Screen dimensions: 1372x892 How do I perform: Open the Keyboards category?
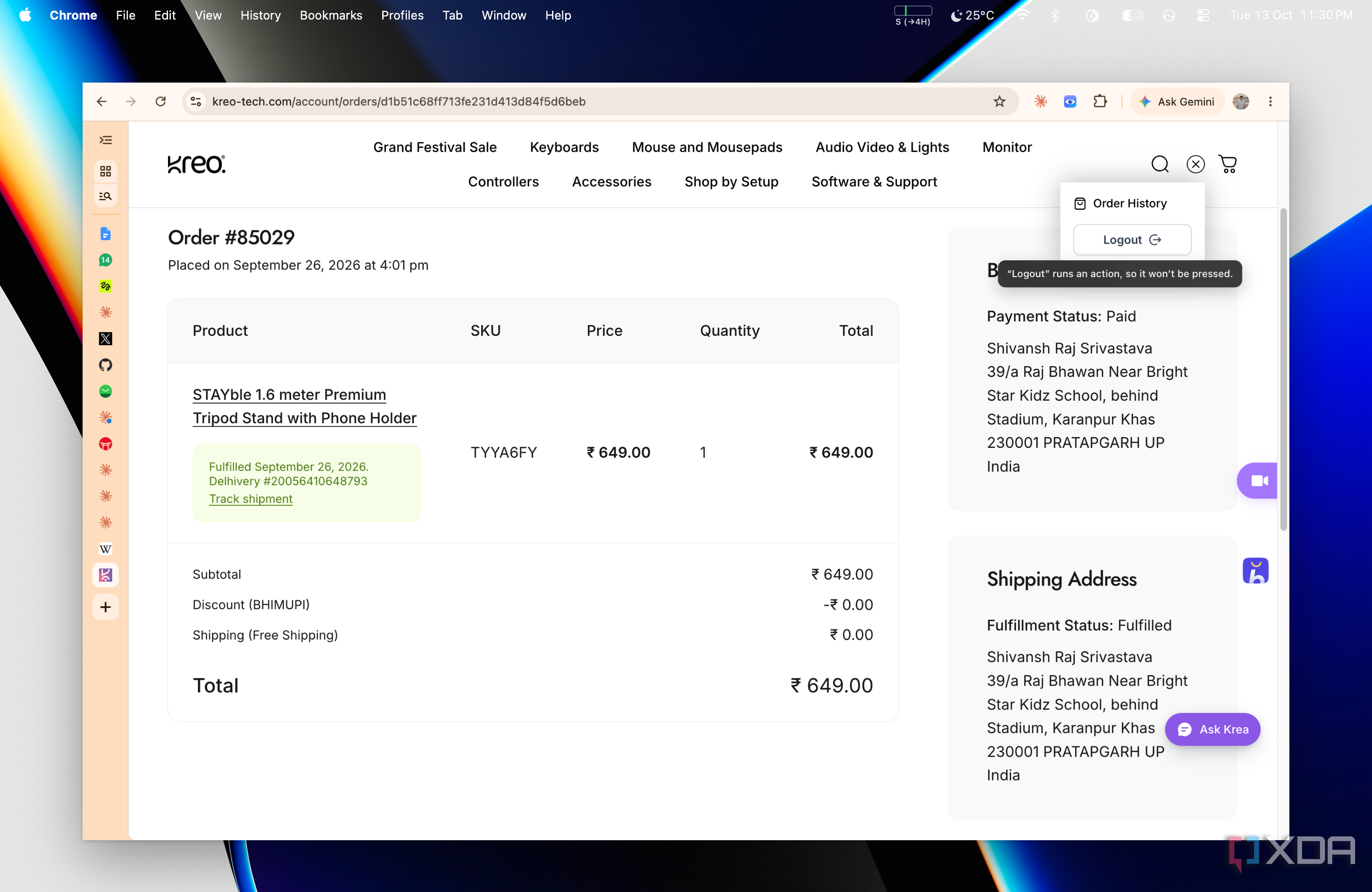click(x=564, y=147)
